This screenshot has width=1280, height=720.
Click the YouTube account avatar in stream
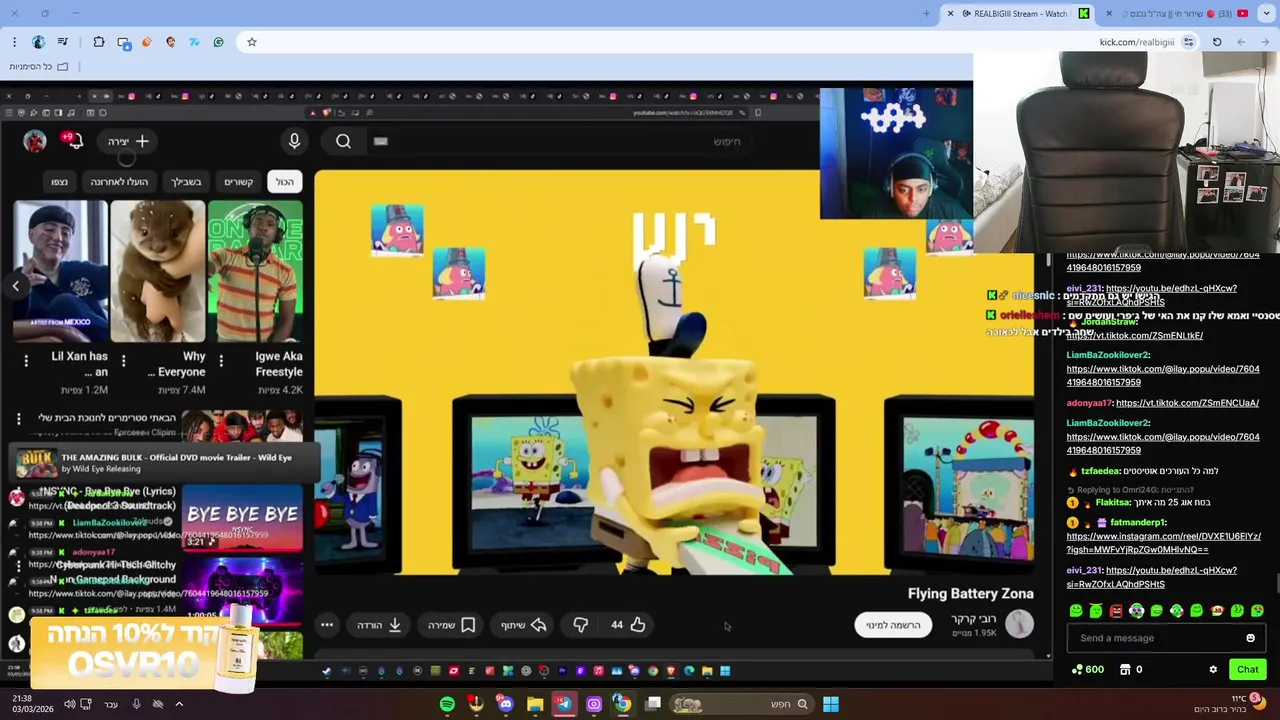pyautogui.click(x=35, y=141)
